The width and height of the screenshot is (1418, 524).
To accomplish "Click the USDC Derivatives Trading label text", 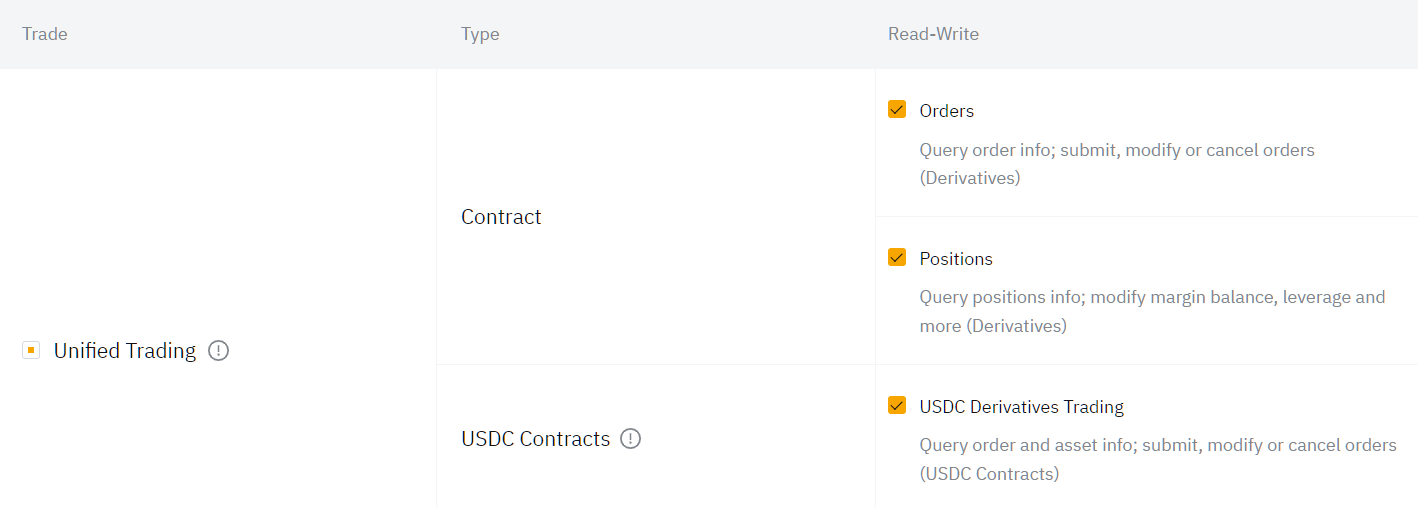I will pyautogui.click(x=1021, y=407).
